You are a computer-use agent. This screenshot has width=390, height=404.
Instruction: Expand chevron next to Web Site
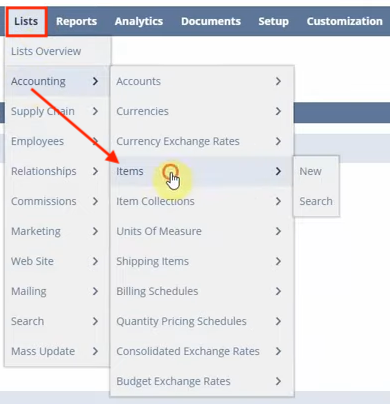tap(95, 261)
